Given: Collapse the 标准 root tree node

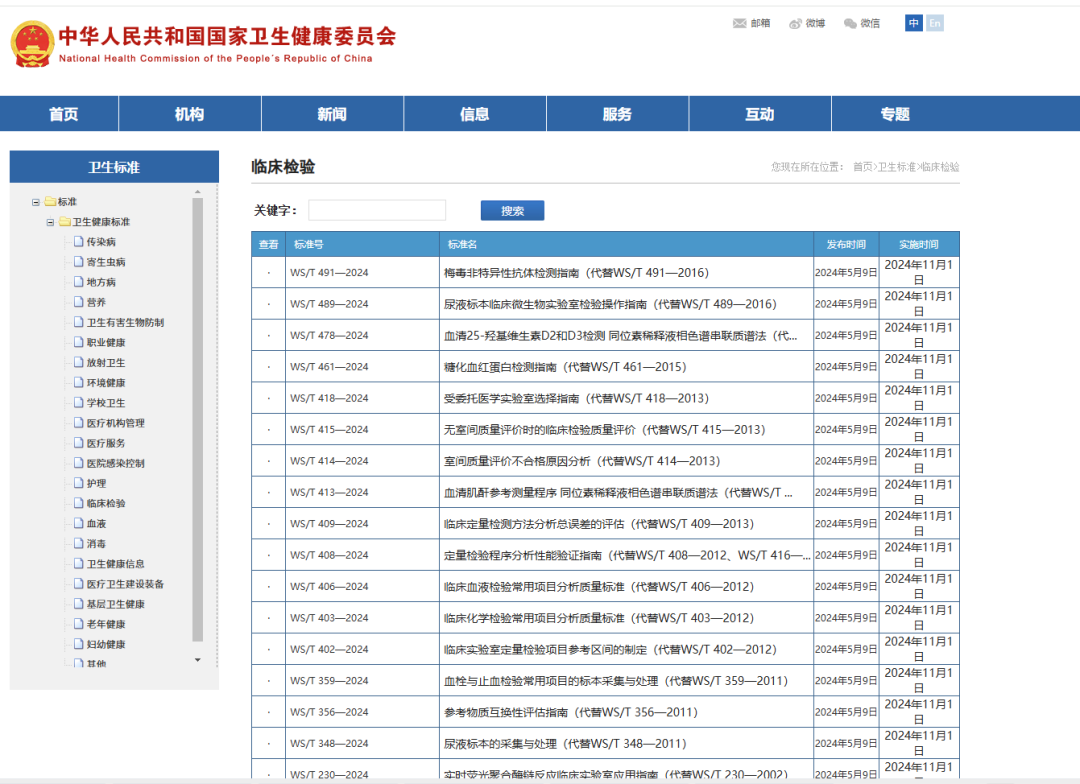Looking at the screenshot, I should [36, 202].
